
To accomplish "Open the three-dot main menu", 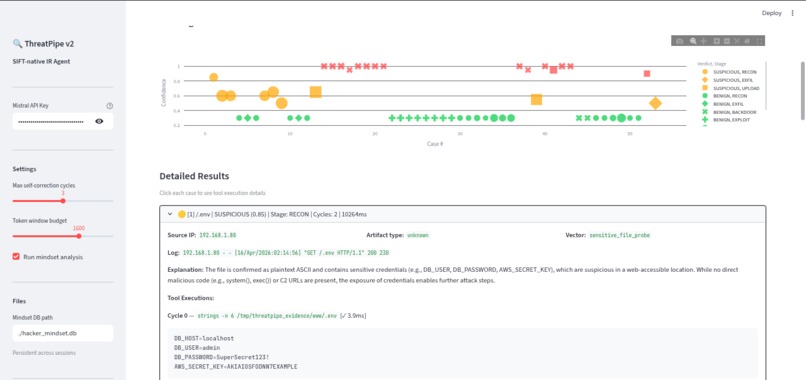I will coord(792,13).
